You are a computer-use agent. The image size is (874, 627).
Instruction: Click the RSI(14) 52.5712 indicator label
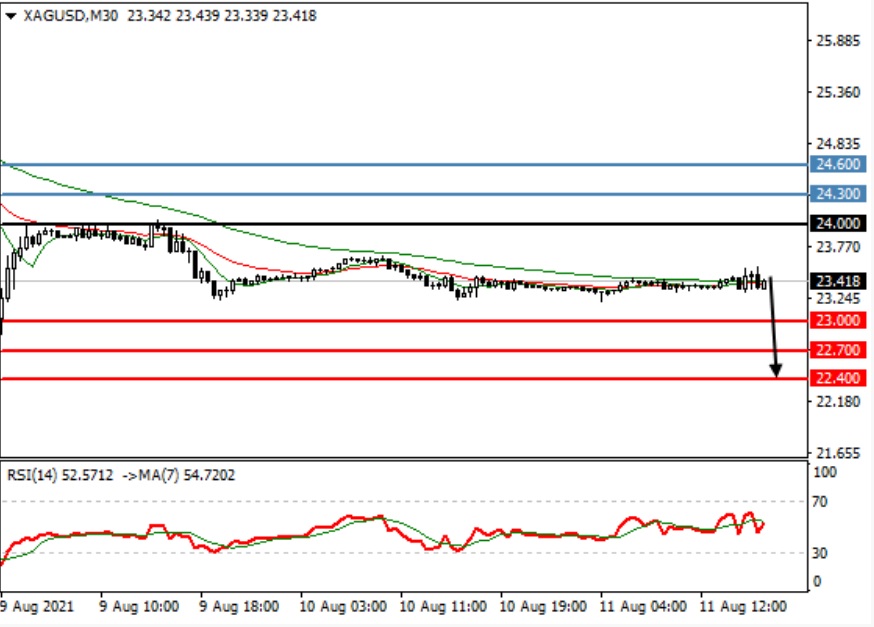click(x=60, y=475)
